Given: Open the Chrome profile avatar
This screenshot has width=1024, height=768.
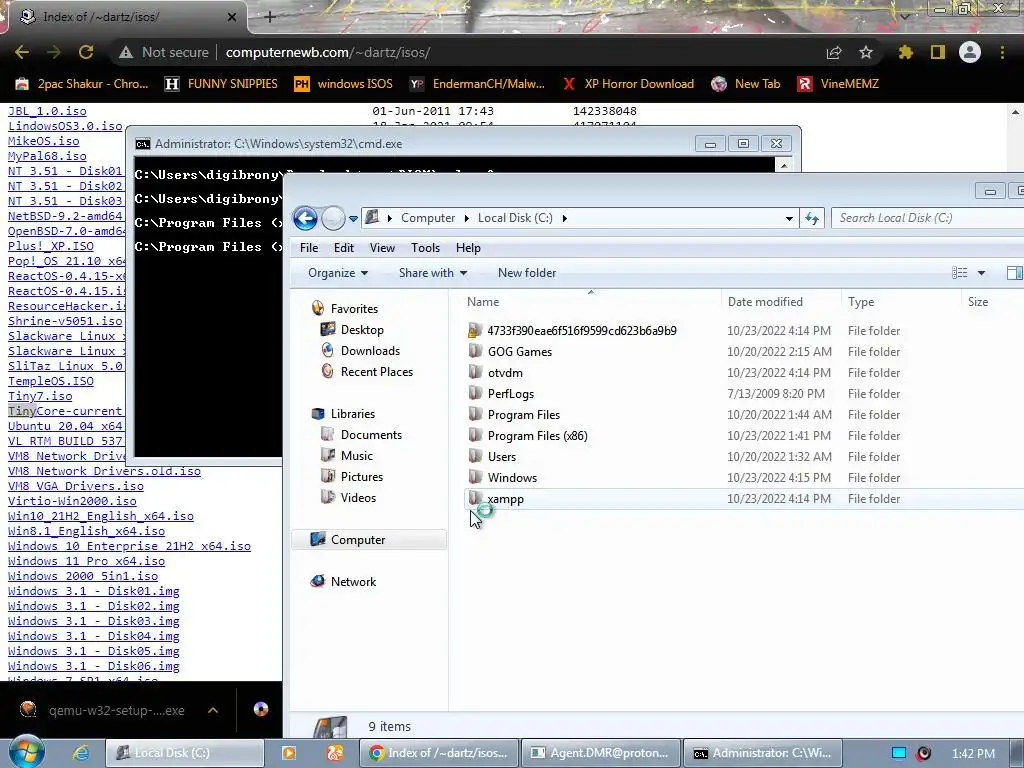Looking at the screenshot, I should coord(970,52).
